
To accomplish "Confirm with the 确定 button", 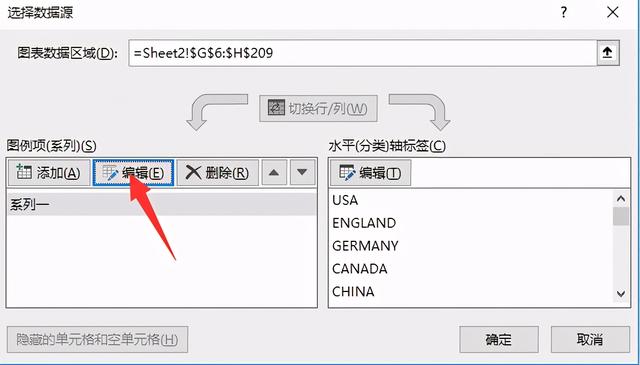I will tap(499, 339).
